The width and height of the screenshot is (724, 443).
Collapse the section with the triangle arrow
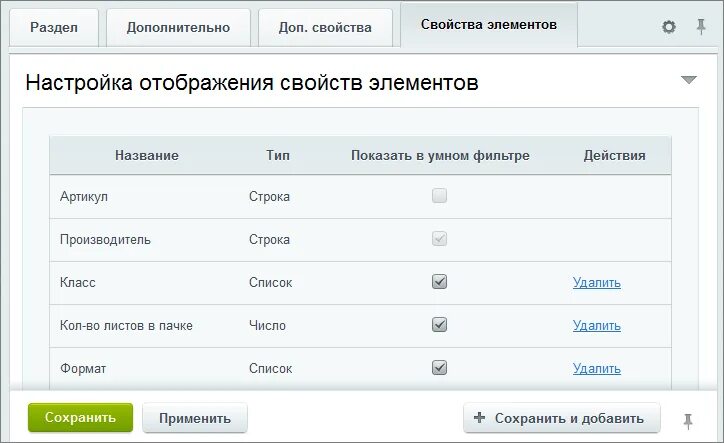coord(688,80)
